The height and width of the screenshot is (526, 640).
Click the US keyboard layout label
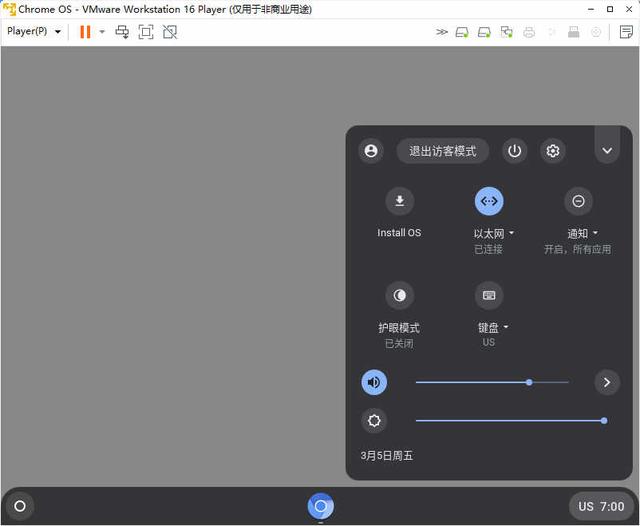(489, 342)
